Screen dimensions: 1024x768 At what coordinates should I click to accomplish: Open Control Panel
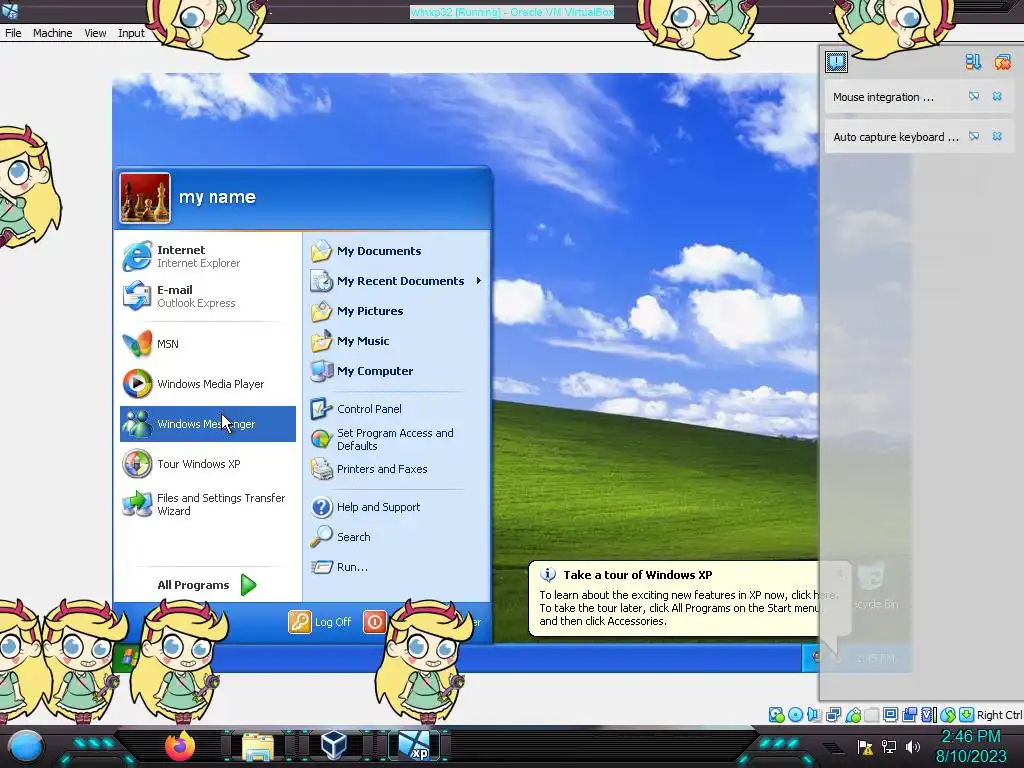pos(398,409)
